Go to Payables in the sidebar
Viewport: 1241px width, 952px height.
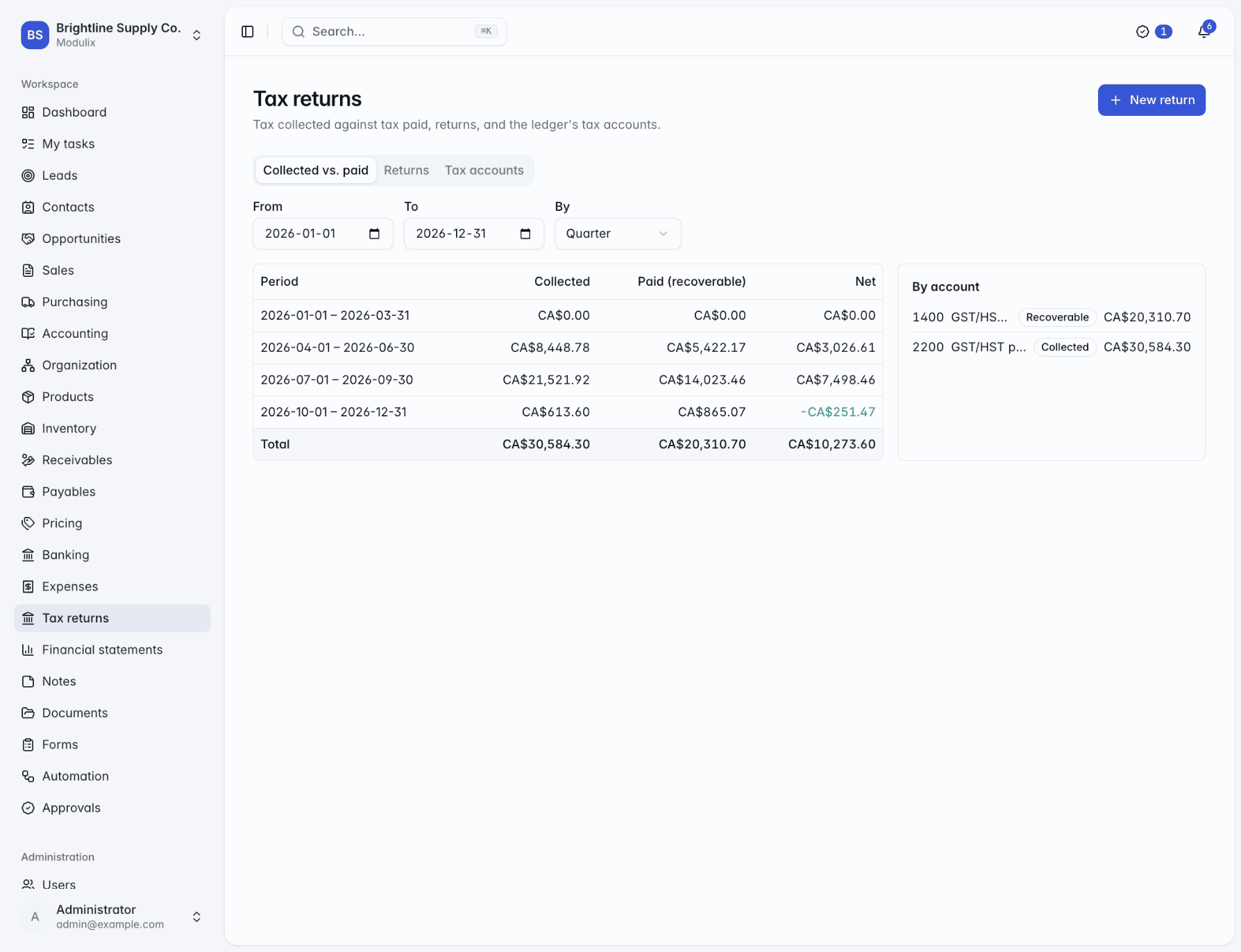pos(112,491)
